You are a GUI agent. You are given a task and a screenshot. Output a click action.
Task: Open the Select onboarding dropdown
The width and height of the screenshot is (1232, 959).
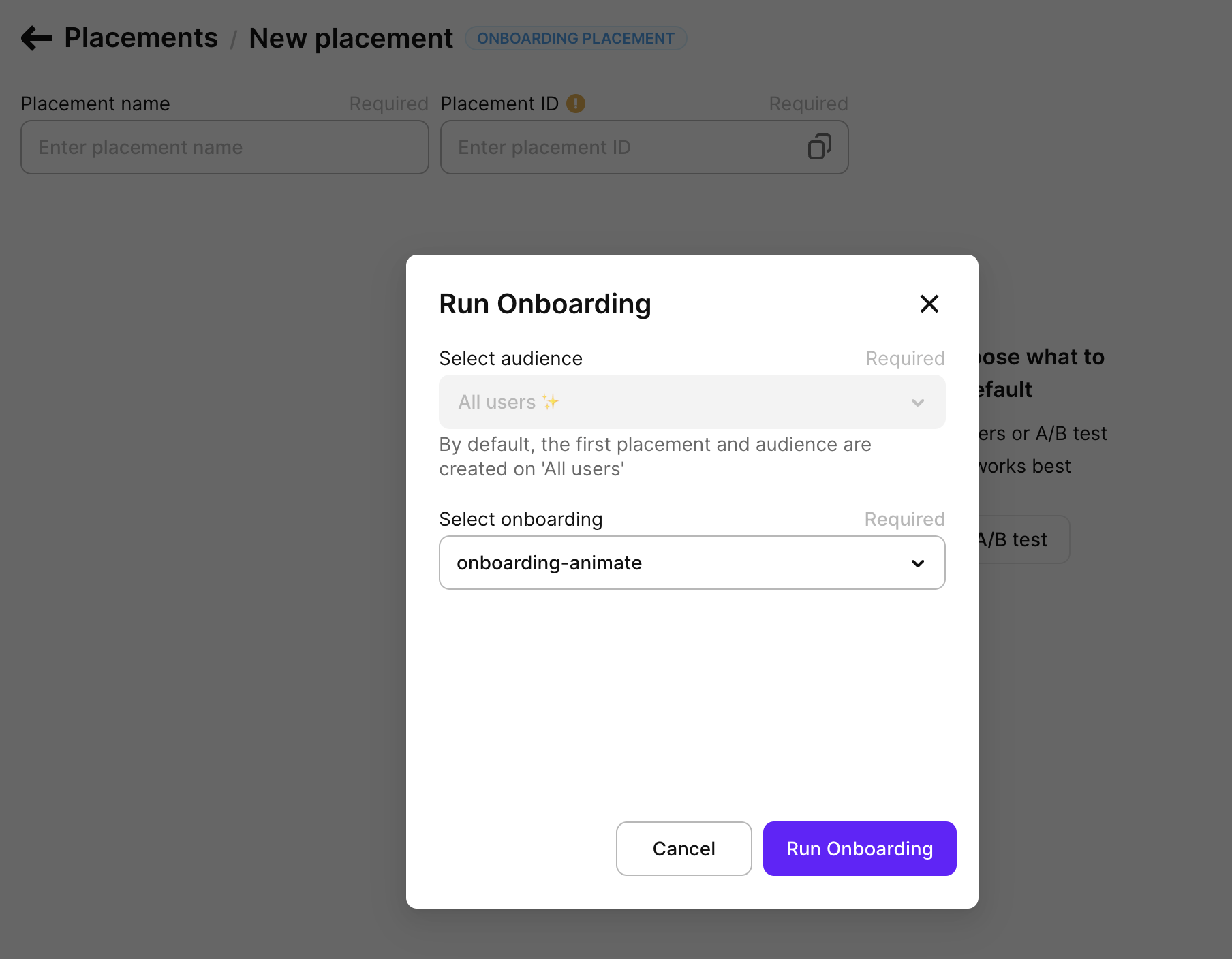pyautogui.click(x=692, y=563)
